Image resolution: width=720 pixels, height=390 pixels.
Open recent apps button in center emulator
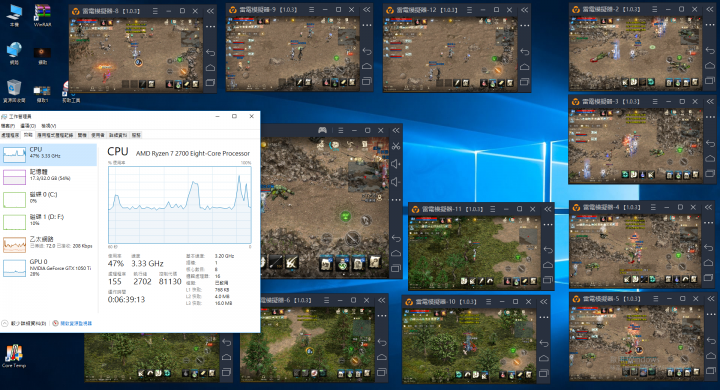(396, 268)
